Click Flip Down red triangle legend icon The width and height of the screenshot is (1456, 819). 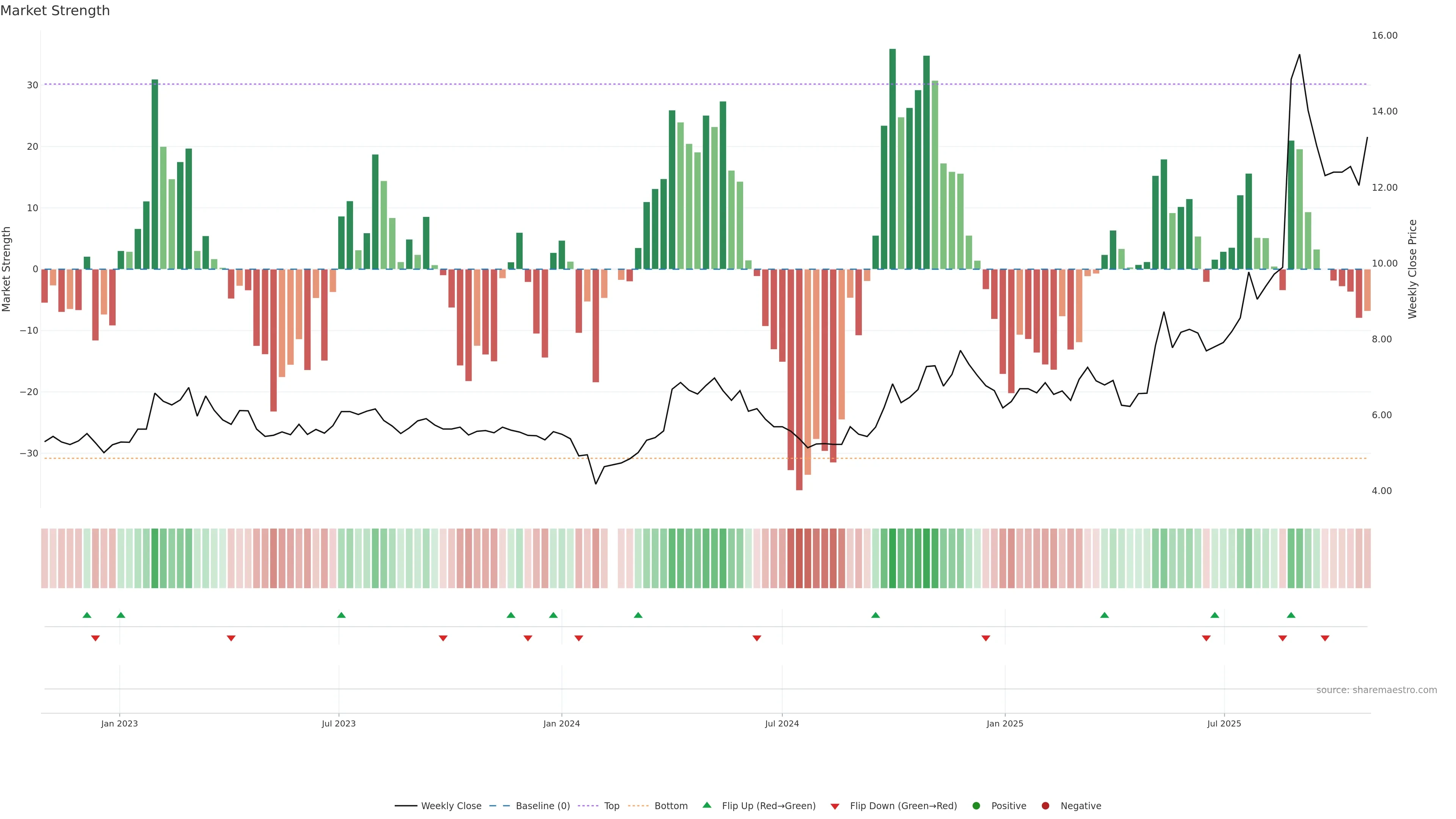pyautogui.click(x=835, y=806)
